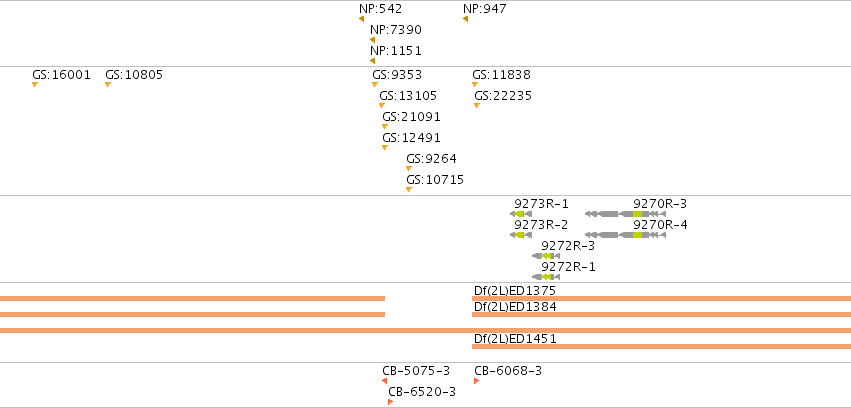Click the GS:12491 marker triangle
Viewport: 851px width, 408px height.
(x=385, y=148)
